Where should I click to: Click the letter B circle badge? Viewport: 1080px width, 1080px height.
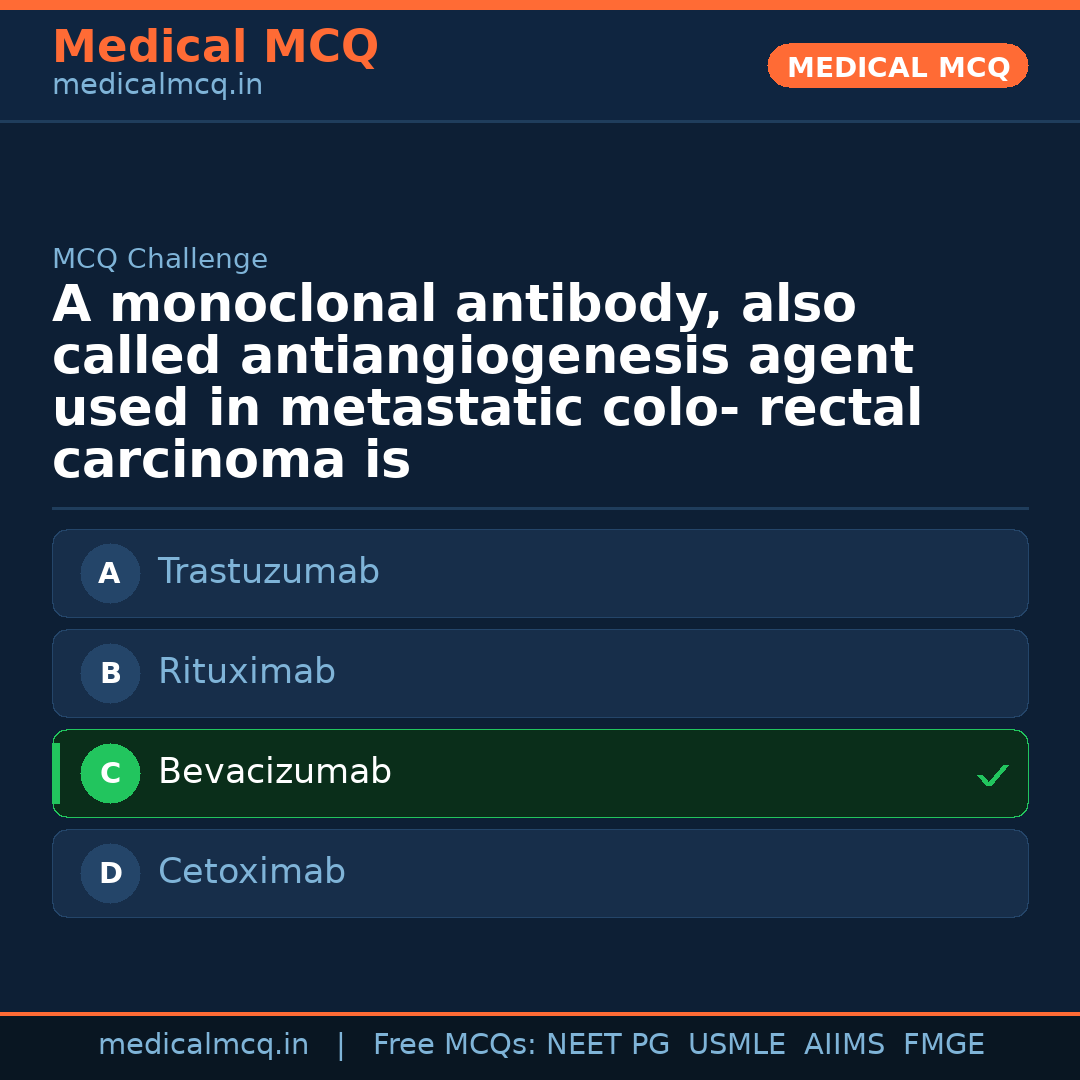[x=110, y=674]
